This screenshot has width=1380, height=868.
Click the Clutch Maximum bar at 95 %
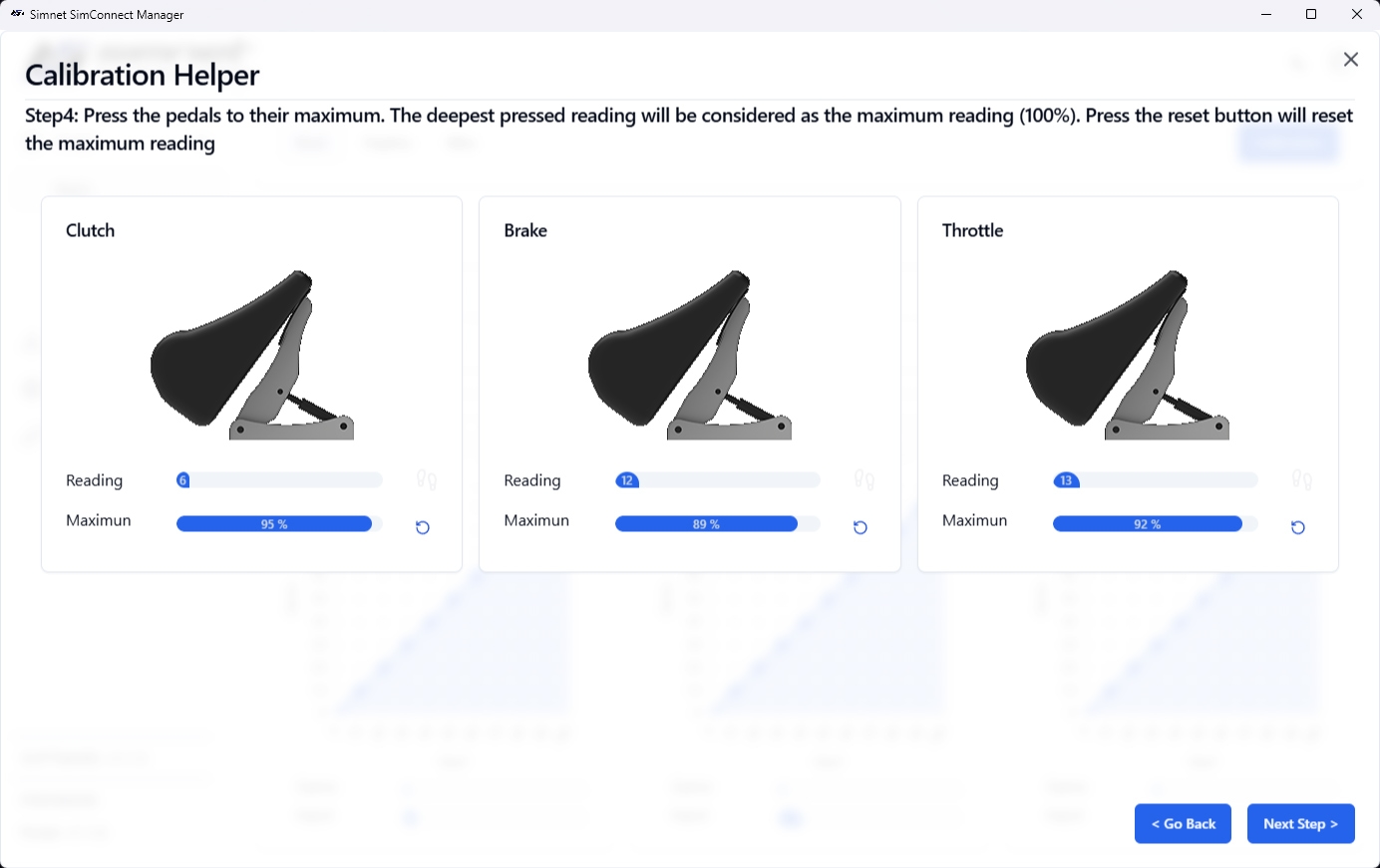(274, 524)
